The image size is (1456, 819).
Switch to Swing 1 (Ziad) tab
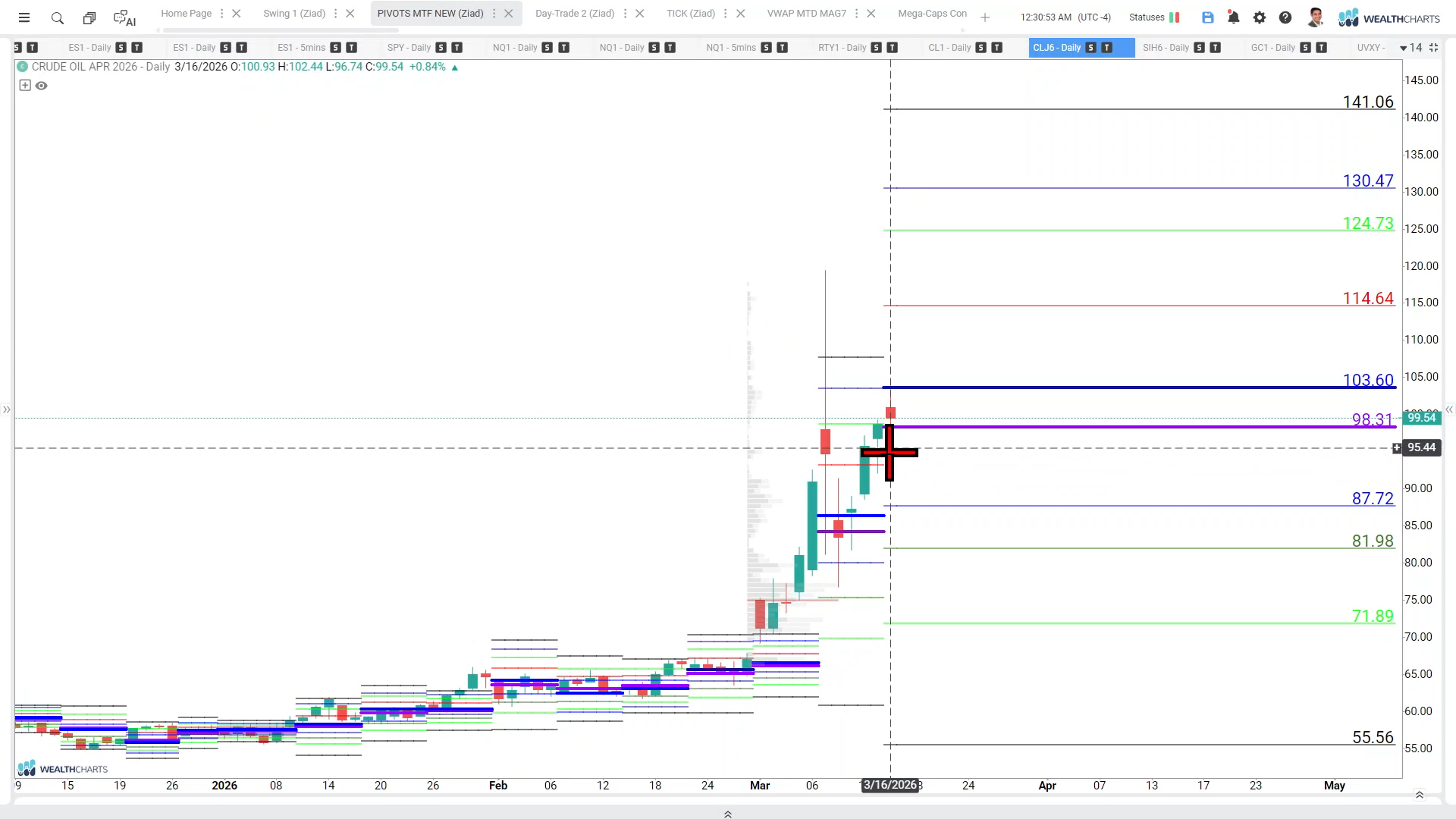(x=293, y=14)
